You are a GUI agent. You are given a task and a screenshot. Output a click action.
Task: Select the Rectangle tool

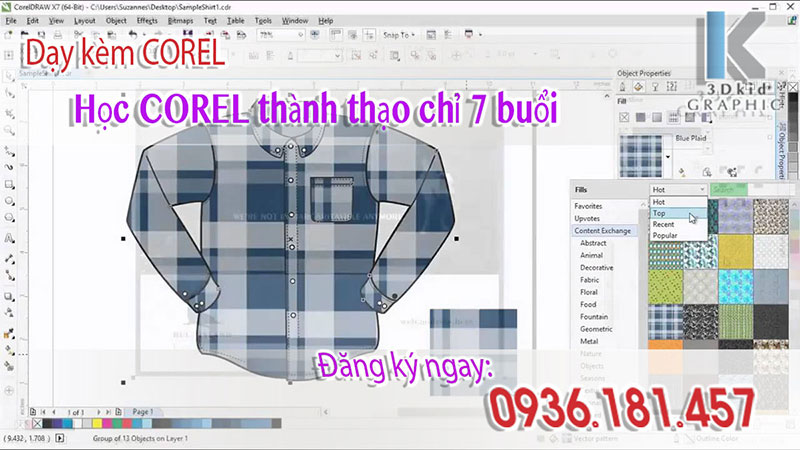pyautogui.click(x=9, y=184)
